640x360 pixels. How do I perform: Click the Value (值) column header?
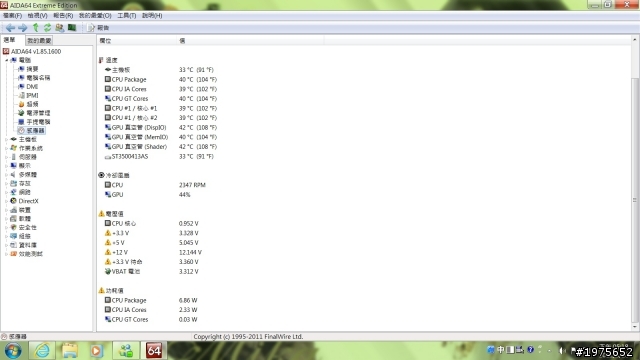(251, 40)
